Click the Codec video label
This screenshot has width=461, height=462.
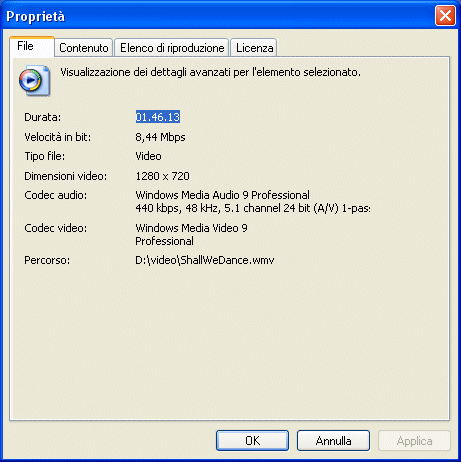(x=55, y=228)
